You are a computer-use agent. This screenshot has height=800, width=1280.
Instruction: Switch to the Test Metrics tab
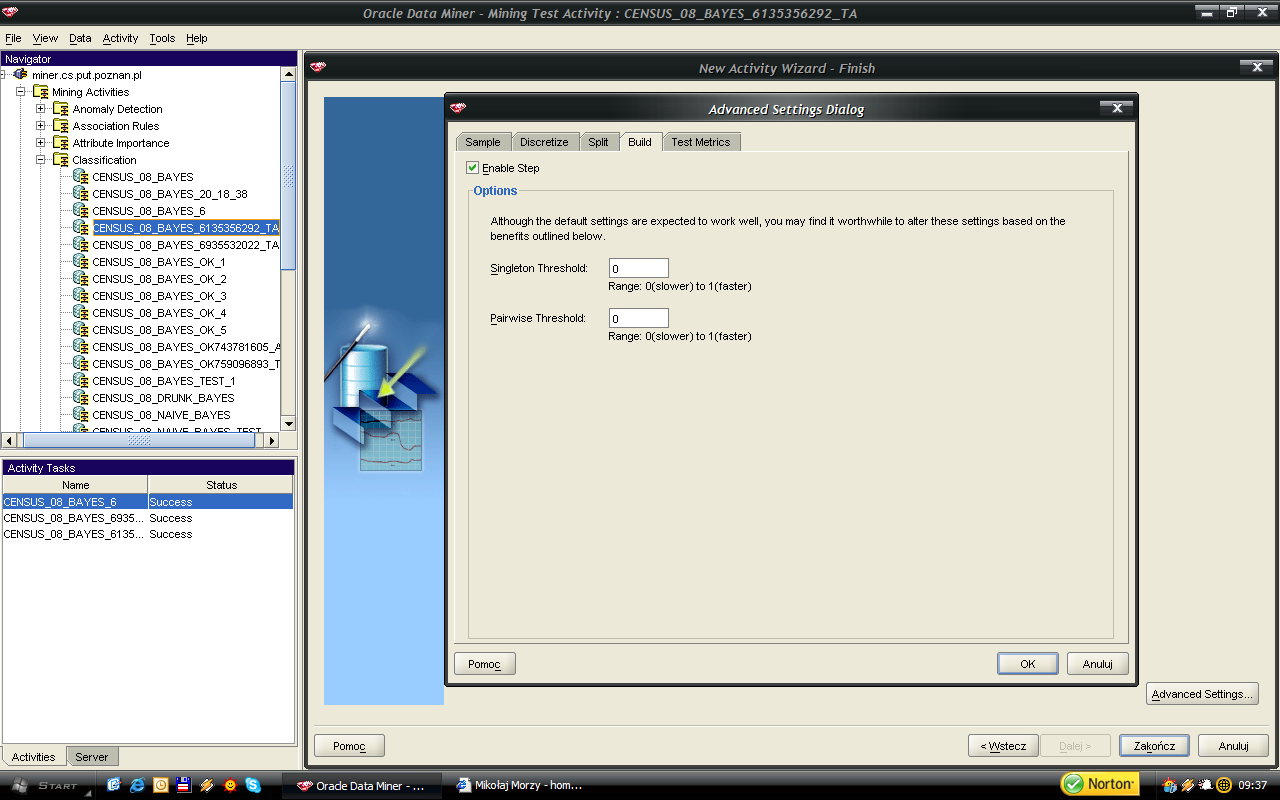coord(700,142)
